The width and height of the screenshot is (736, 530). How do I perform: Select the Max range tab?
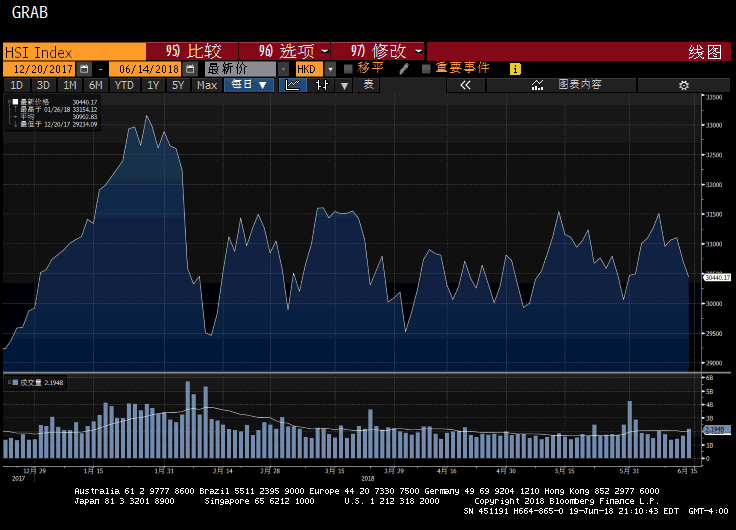(207, 85)
